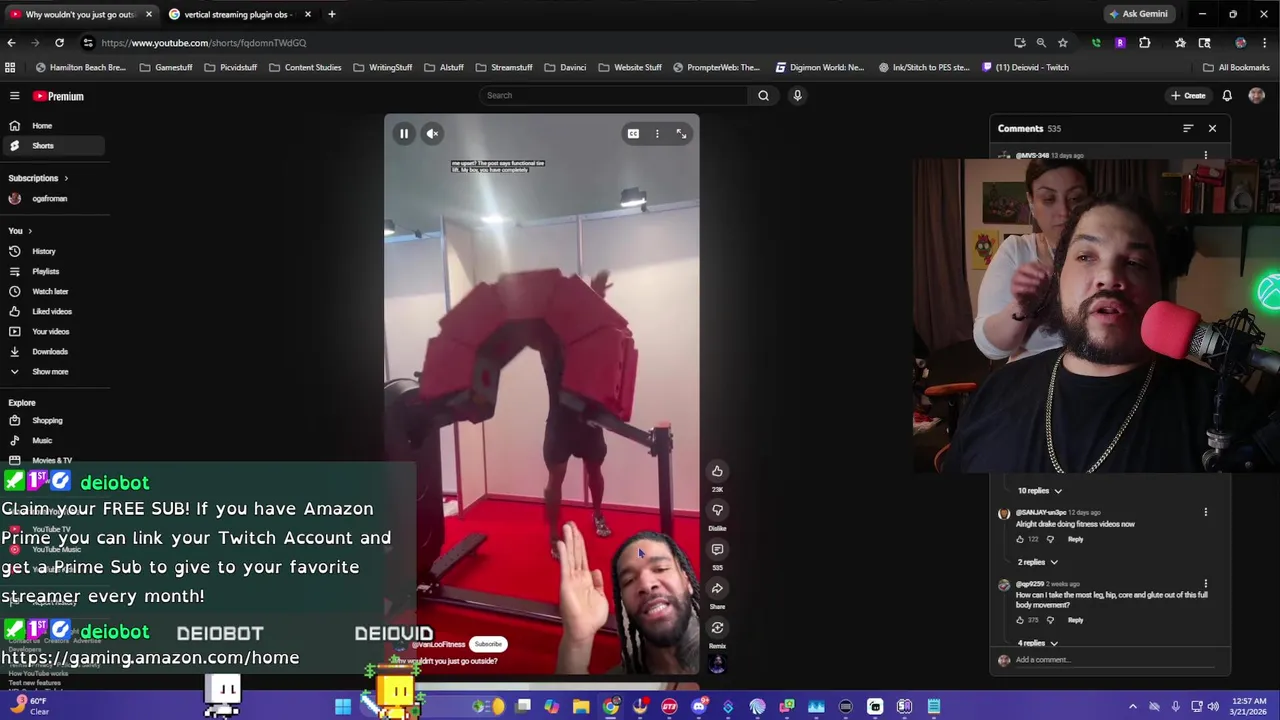Expand the 2 replies thread
The height and width of the screenshot is (720, 1280).
(1037, 562)
